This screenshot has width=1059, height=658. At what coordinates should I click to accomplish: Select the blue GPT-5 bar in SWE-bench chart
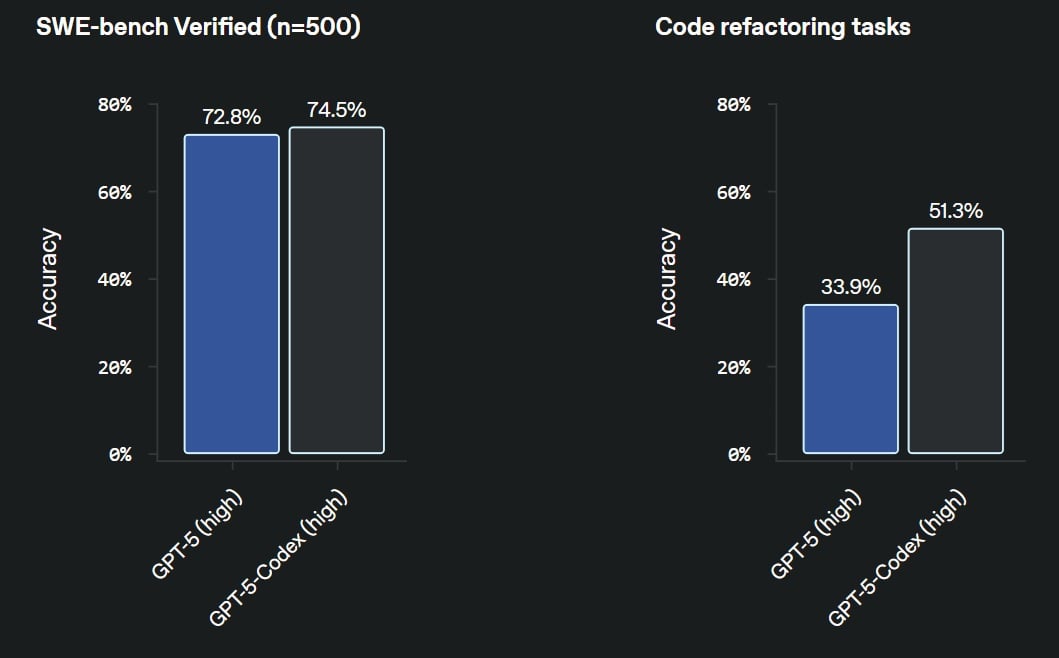pos(232,294)
